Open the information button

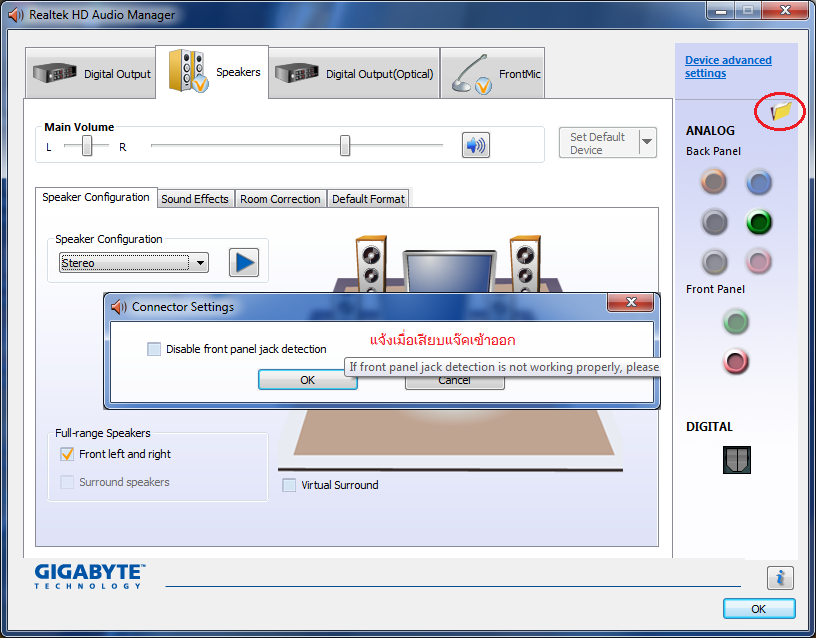point(780,578)
